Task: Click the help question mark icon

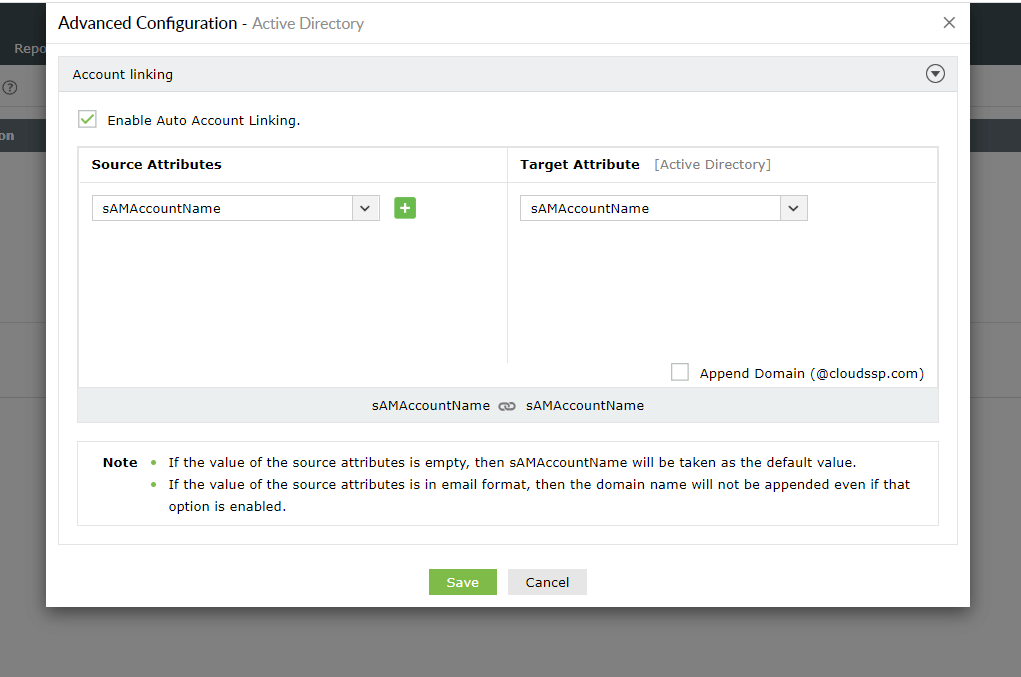Action: (x=10, y=88)
